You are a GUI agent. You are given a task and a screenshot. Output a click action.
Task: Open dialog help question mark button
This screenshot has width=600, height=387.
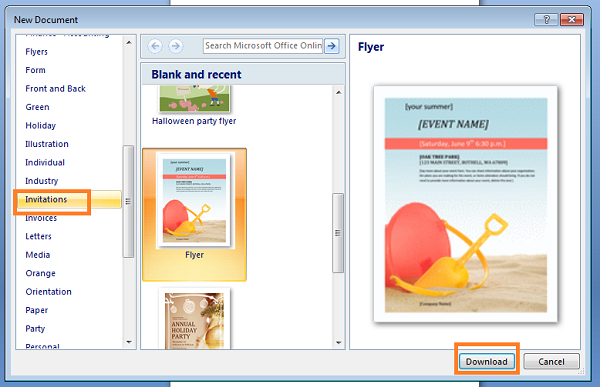[546, 19]
